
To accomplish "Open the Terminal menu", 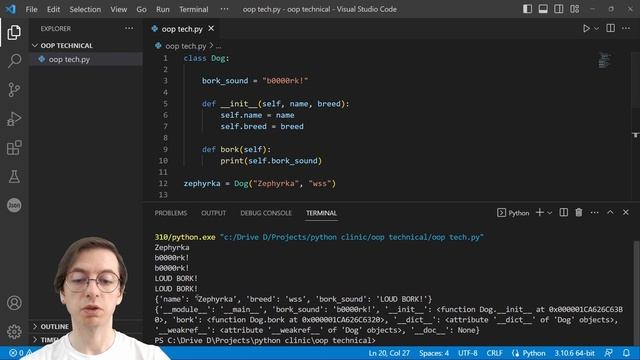I will pyautogui.click(x=193, y=9).
